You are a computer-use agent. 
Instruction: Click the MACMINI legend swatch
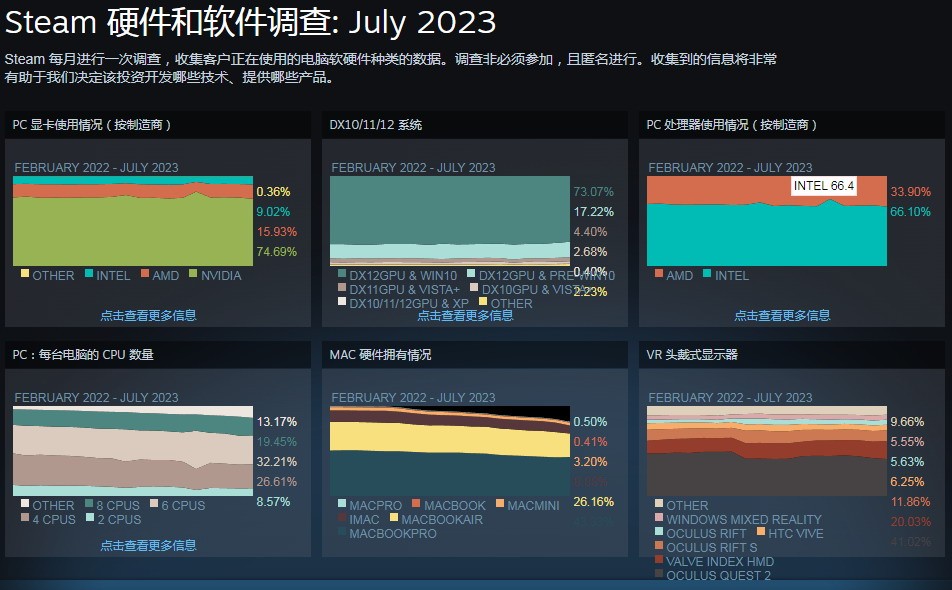[500, 503]
